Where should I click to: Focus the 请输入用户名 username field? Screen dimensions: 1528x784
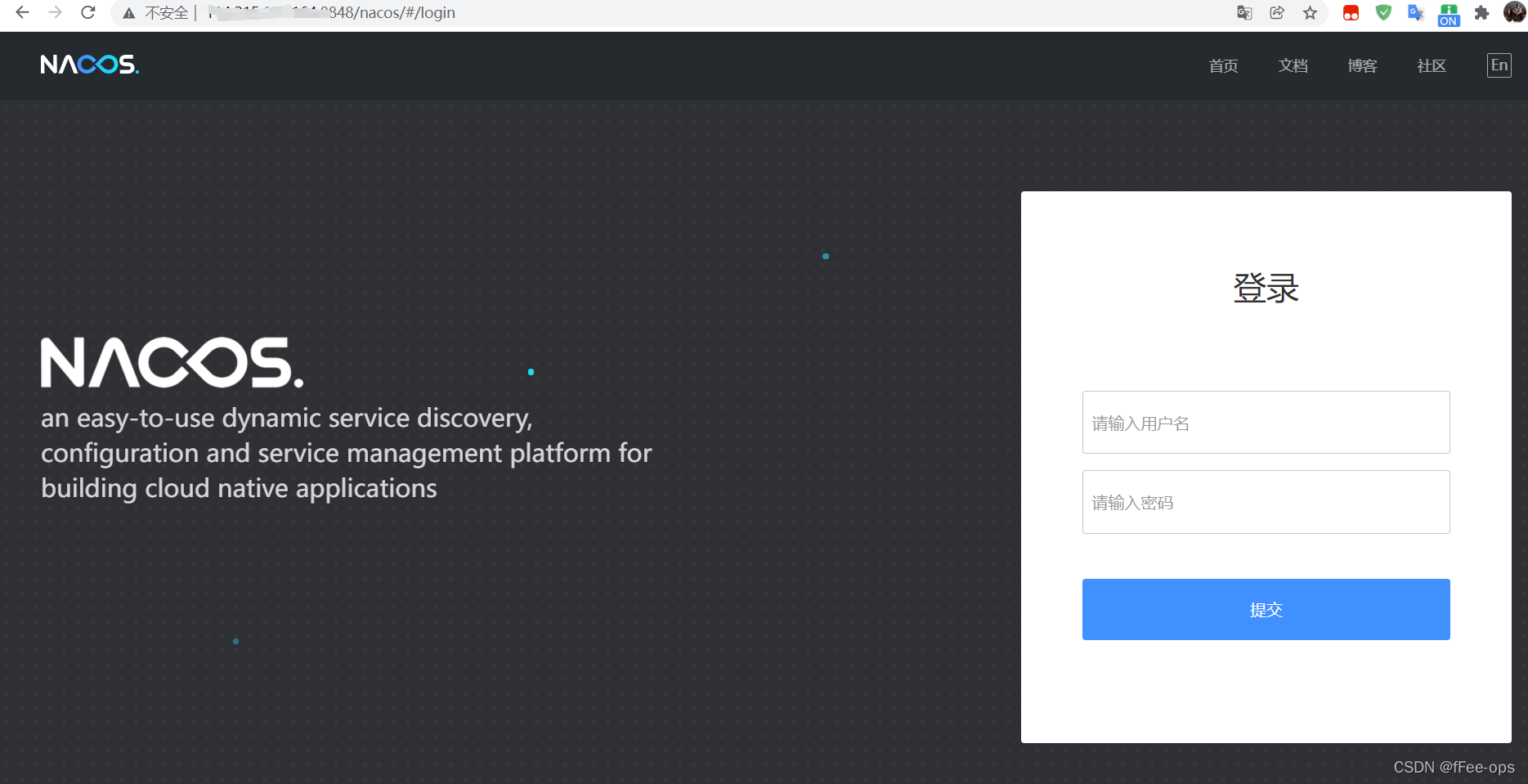1266,423
